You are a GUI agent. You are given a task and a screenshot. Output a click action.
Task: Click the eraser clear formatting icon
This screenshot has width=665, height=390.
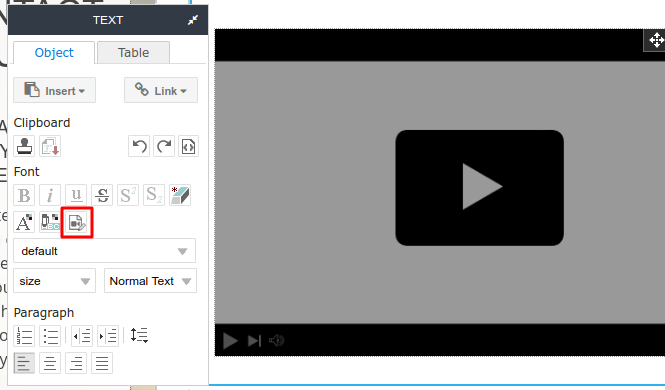tap(180, 195)
